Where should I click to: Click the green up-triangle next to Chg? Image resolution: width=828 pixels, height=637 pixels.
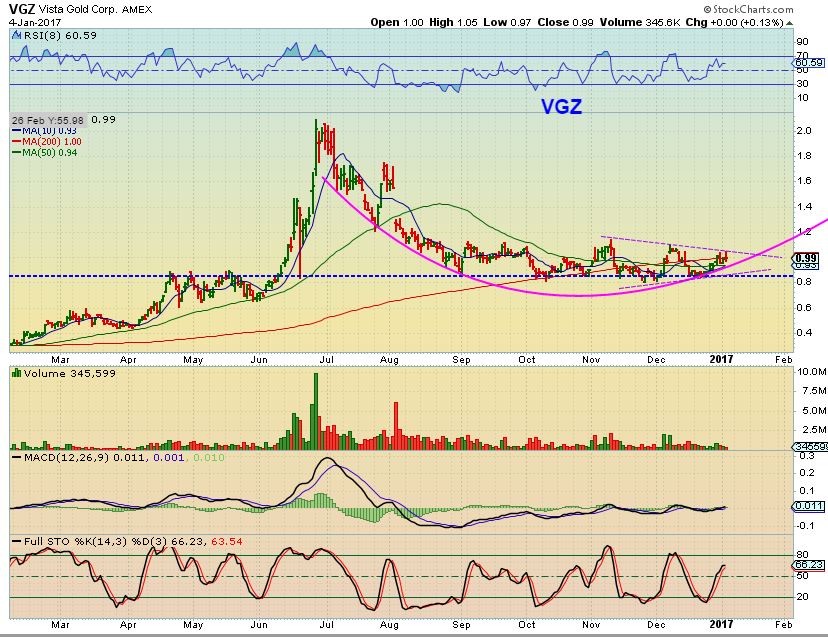(x=789, y=23)
